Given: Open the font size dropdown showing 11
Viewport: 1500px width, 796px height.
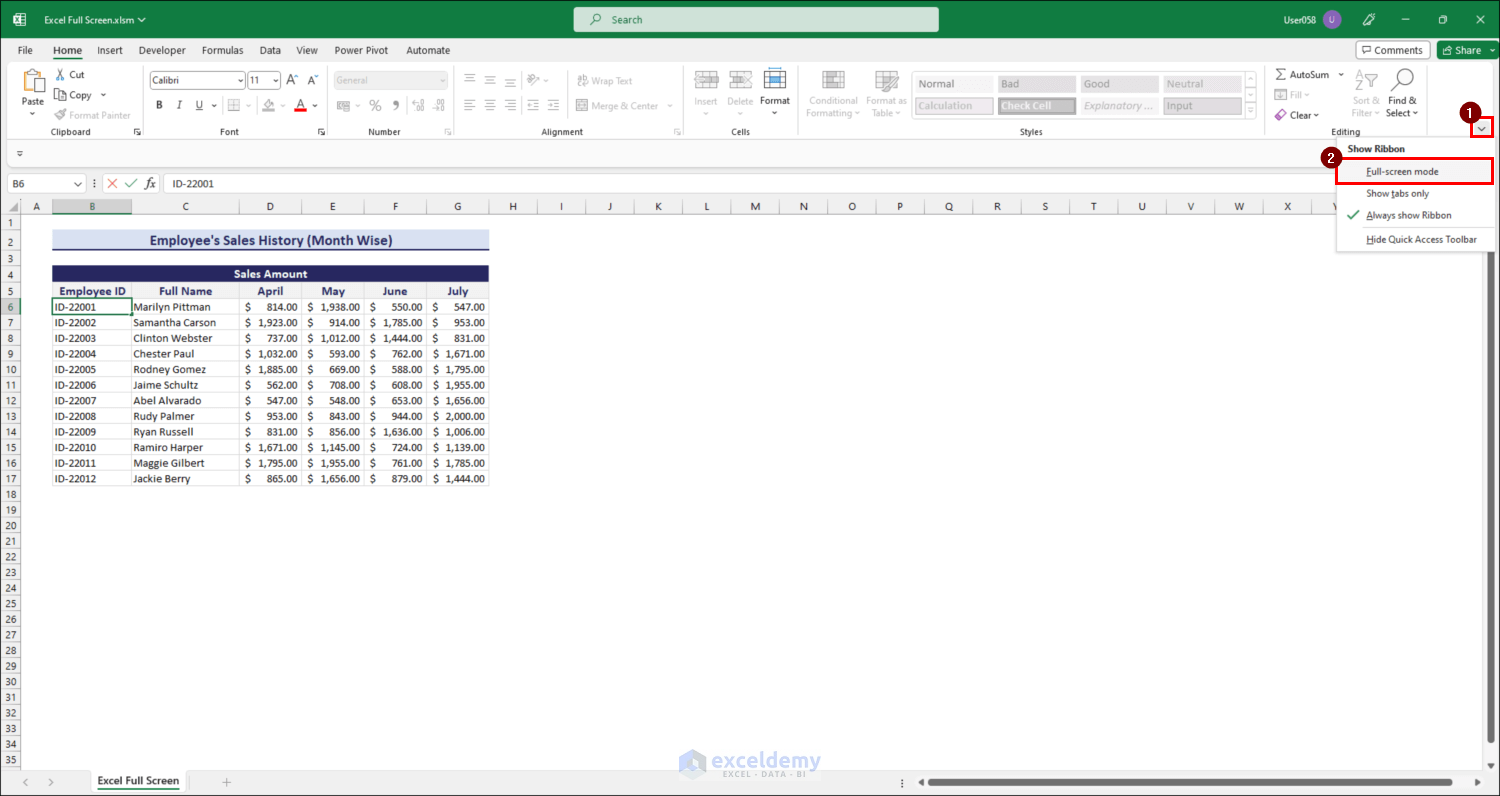Looking at the screenshot, I should (x=276, y=81).
